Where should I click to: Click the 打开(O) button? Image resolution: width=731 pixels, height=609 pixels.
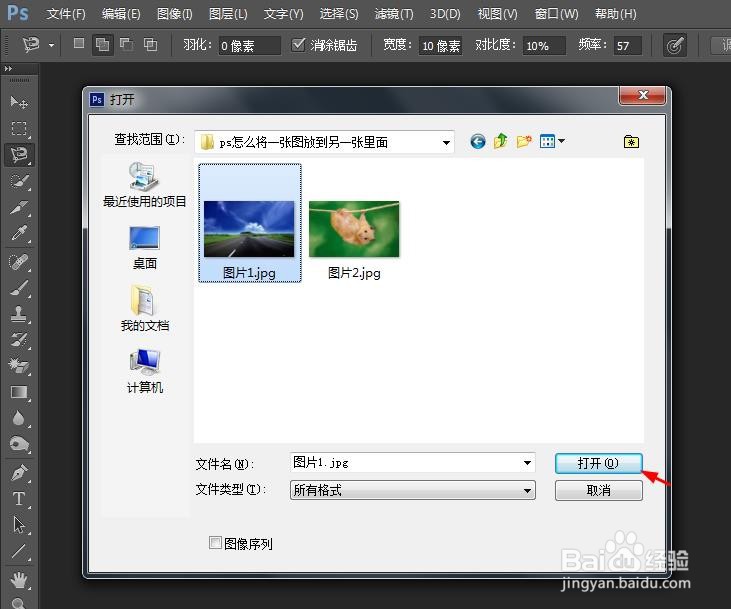click(599, 463)
